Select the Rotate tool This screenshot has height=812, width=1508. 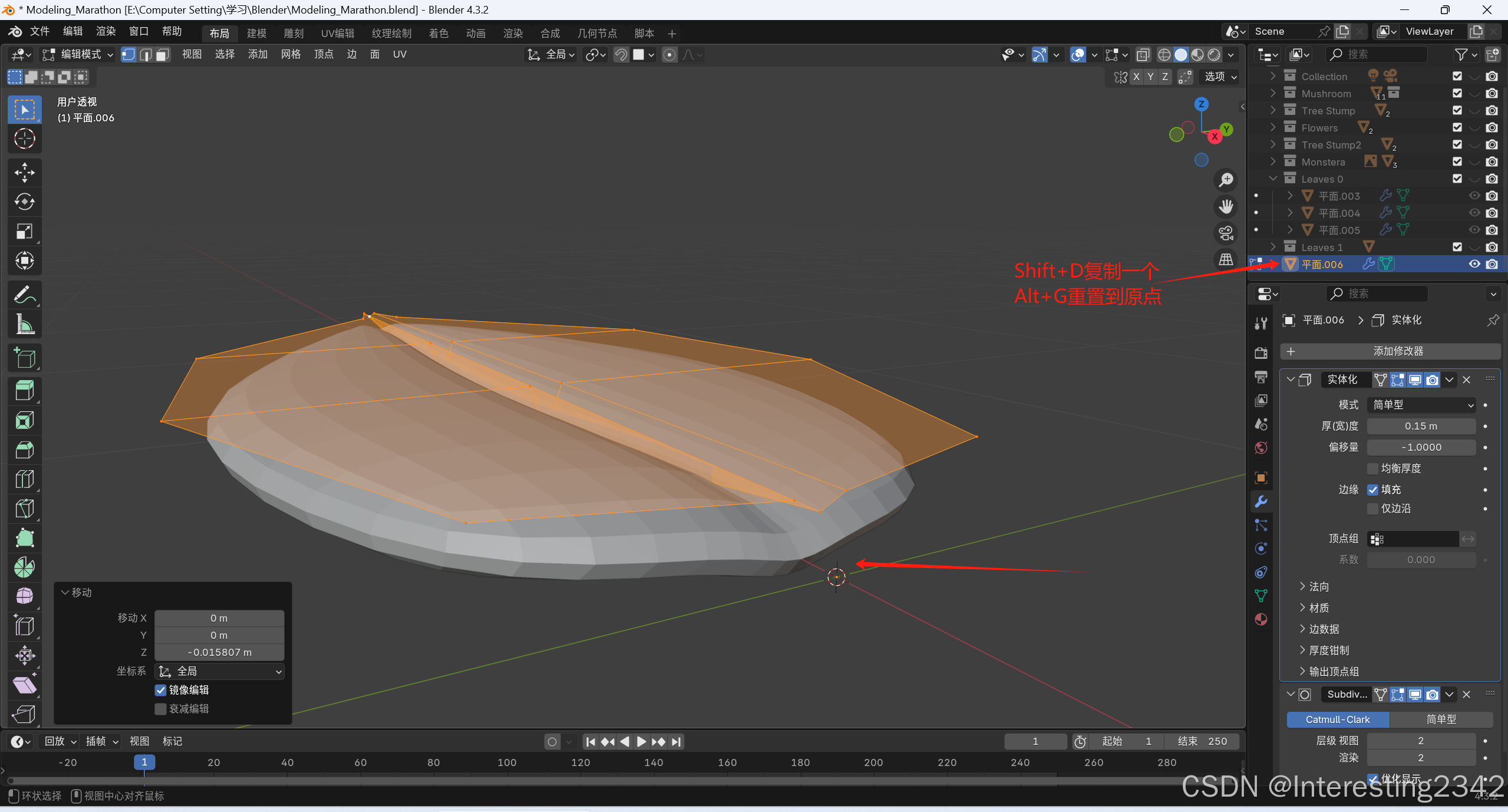point(24,202)
